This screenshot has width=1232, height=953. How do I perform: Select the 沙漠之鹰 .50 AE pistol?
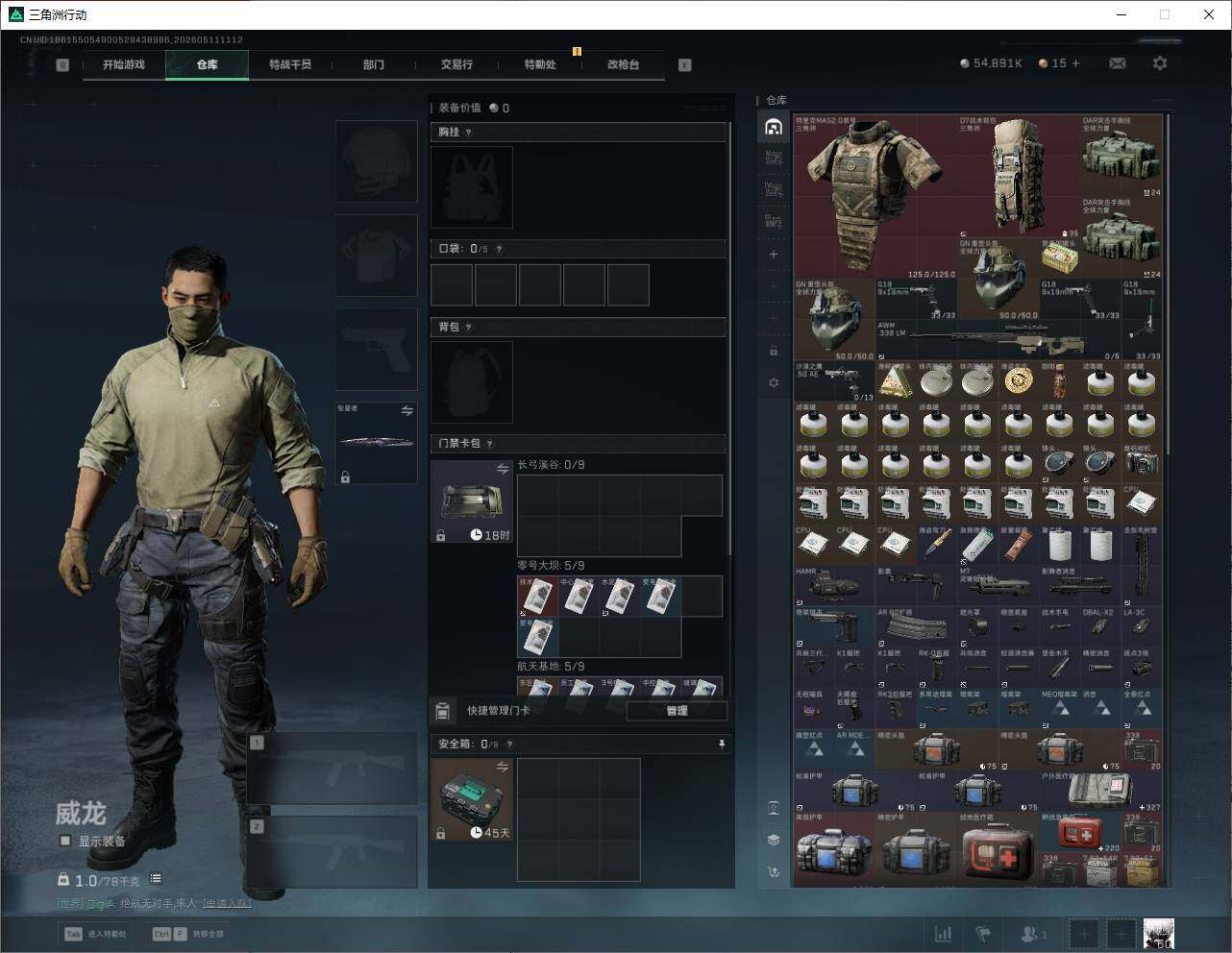tap(834, 381)
